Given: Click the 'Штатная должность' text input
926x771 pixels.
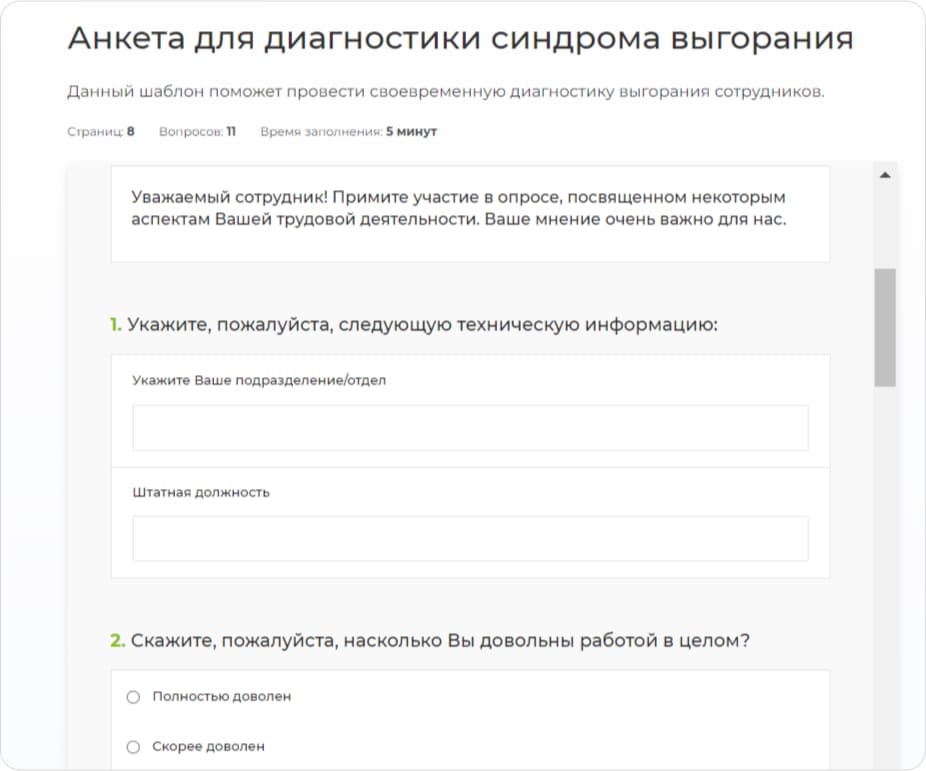Looking at the screenshot, I should [x=470, y=538].
